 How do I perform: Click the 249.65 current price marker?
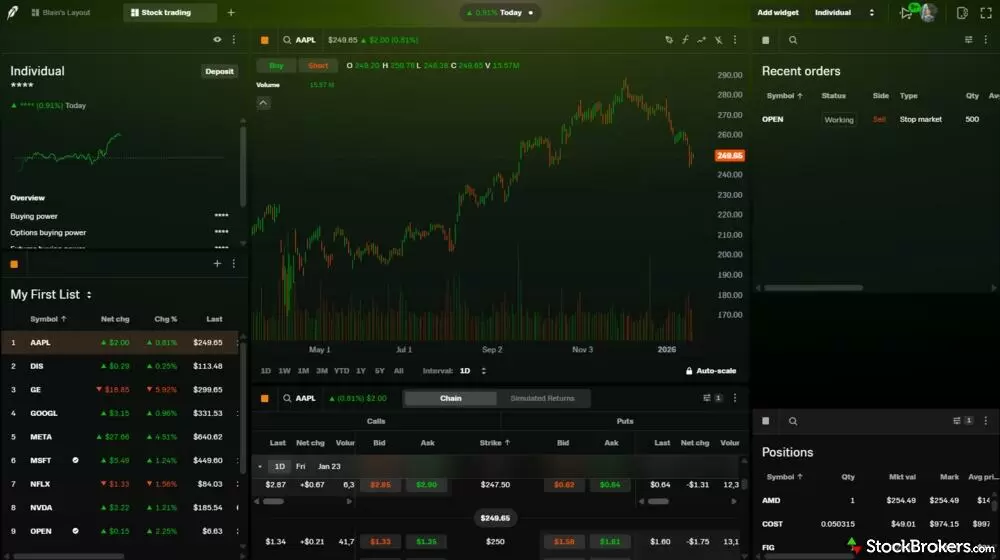[730, 155]
